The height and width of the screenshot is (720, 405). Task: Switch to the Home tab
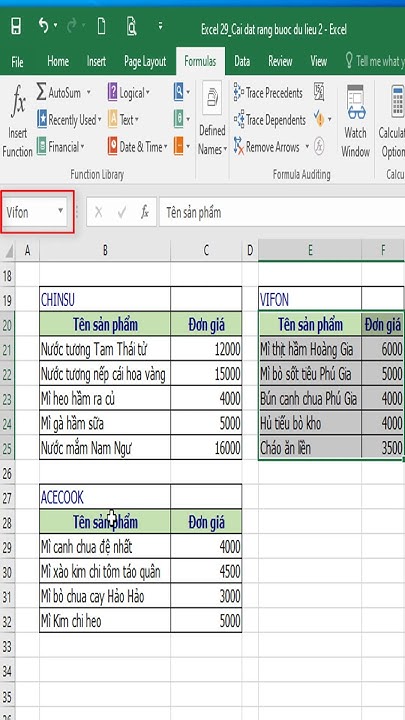click(x=58, y=62)
